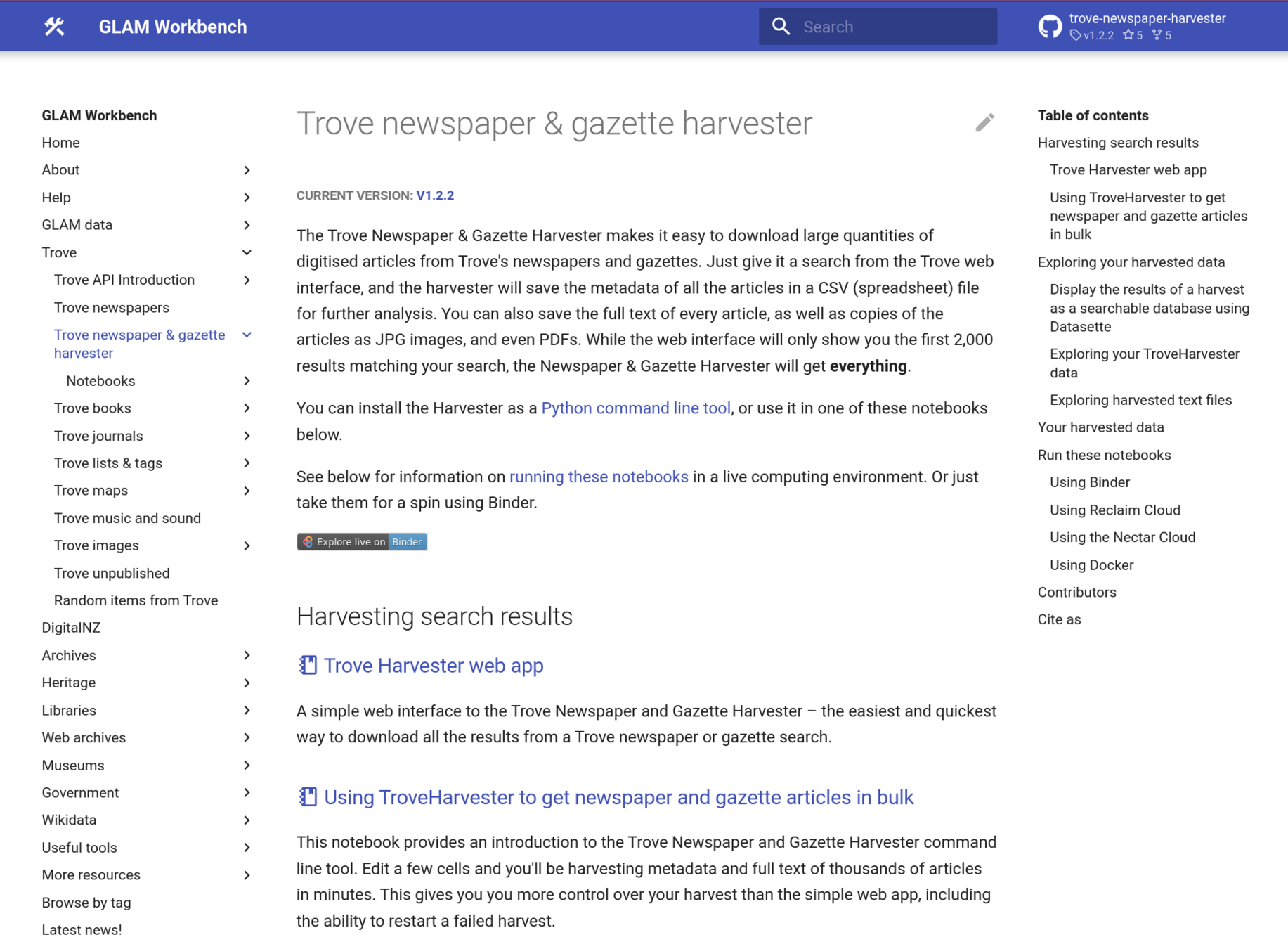Jump to Contributors in contents
This screenshot has width=1288, height=949.
click(1076, 592)
